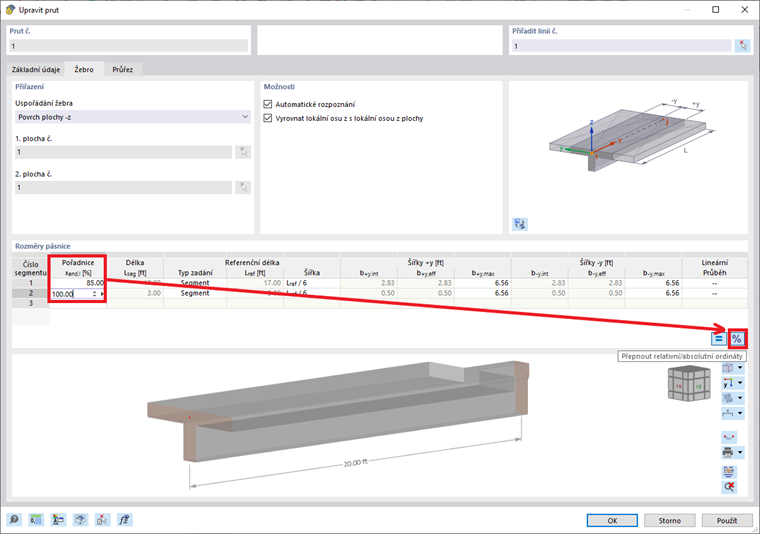Image resolution: width=760 pixels, height=534 pixels.
Task: Click the 2. plocha č. field
Action: click(123, 188)
